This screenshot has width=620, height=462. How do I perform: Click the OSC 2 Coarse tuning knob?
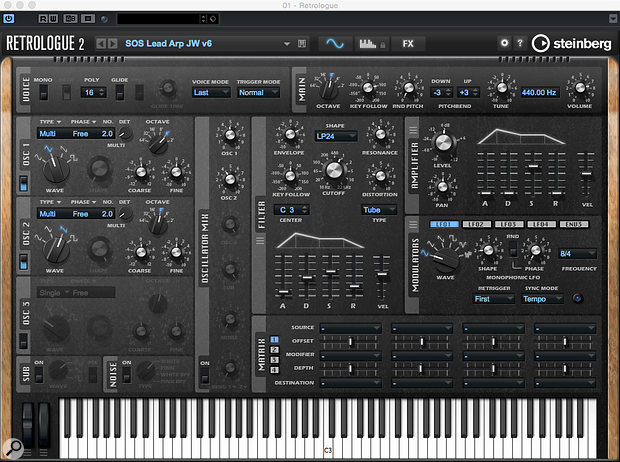click(x=141, y=252)
